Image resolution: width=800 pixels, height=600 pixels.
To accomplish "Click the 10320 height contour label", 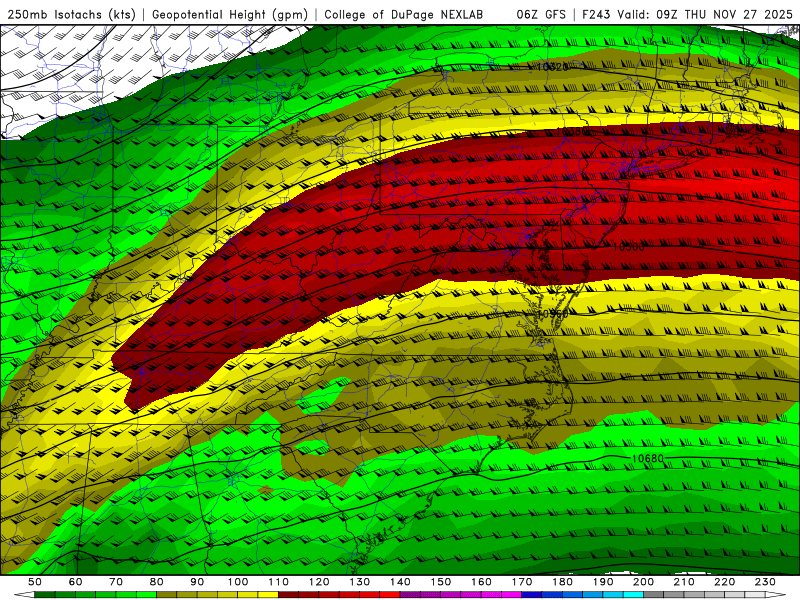I will [553, 67].
